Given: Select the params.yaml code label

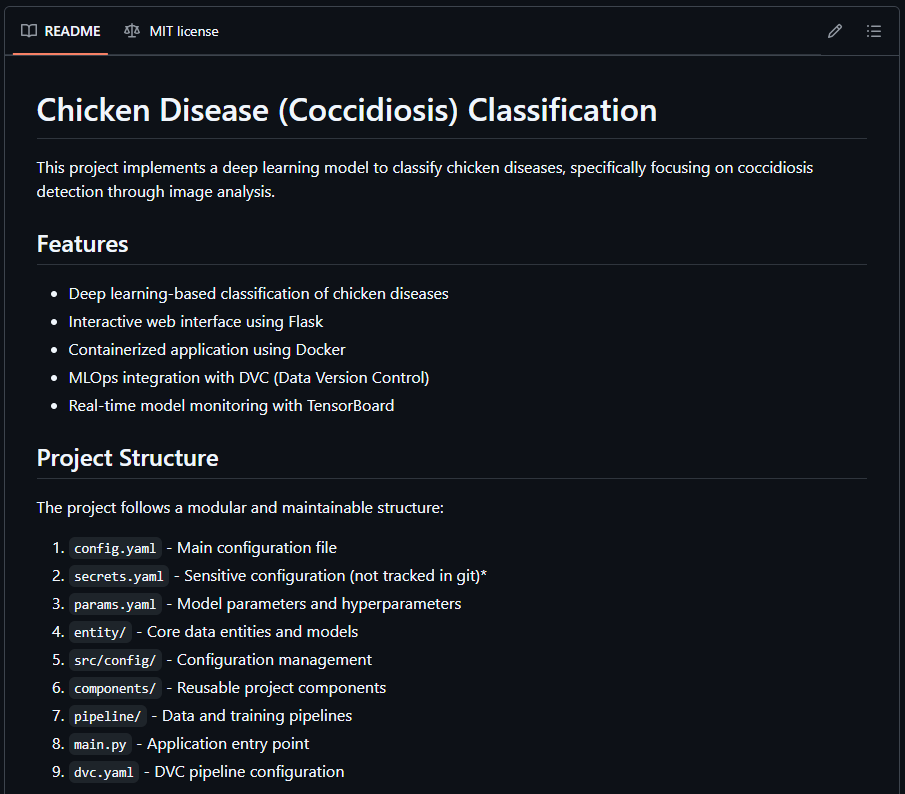Looking at the screenshot, I should (115, 604).
